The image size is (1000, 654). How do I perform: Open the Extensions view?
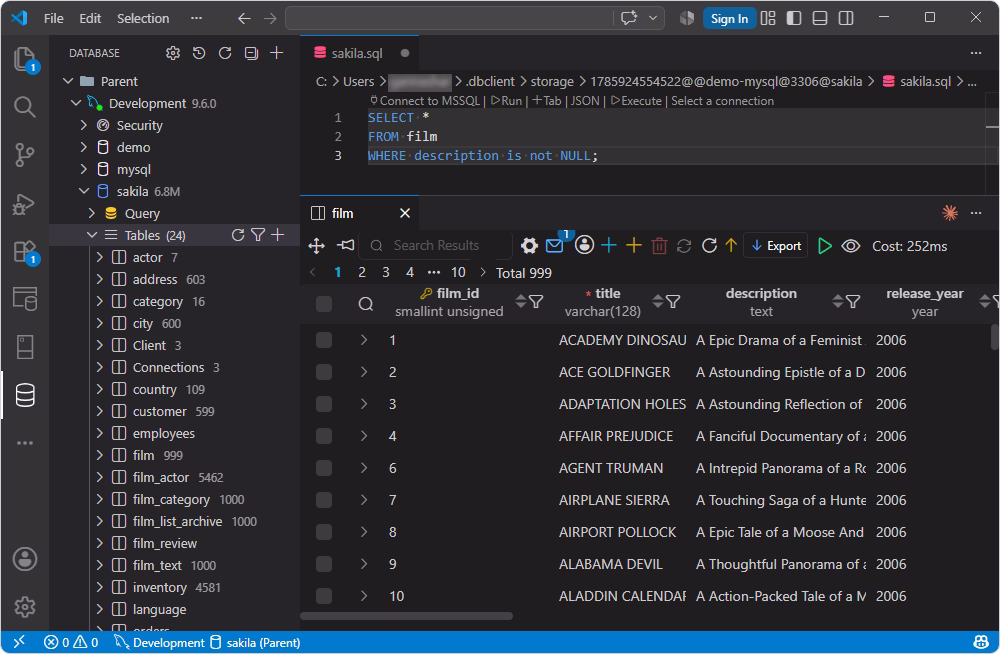(24, 251)
